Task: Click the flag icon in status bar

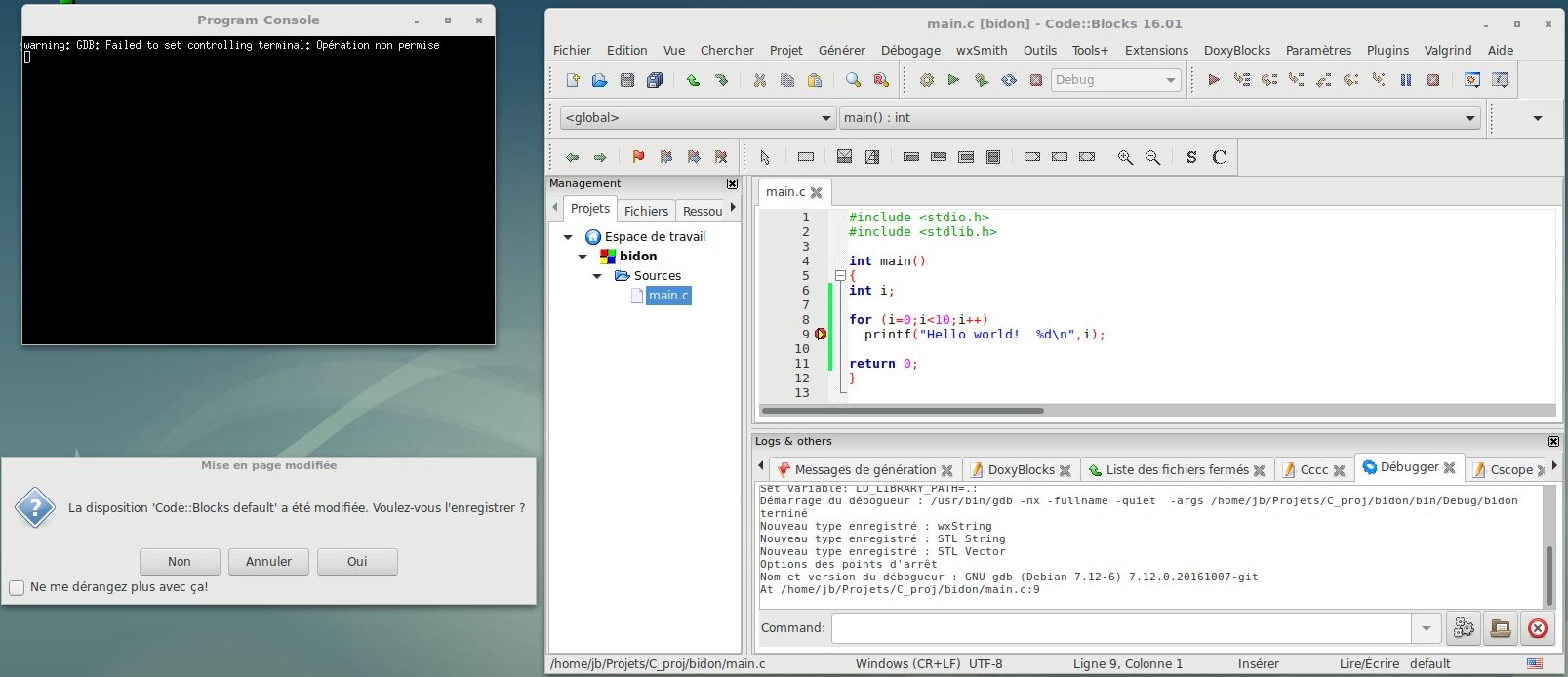Action: [x=1535, y=664]
